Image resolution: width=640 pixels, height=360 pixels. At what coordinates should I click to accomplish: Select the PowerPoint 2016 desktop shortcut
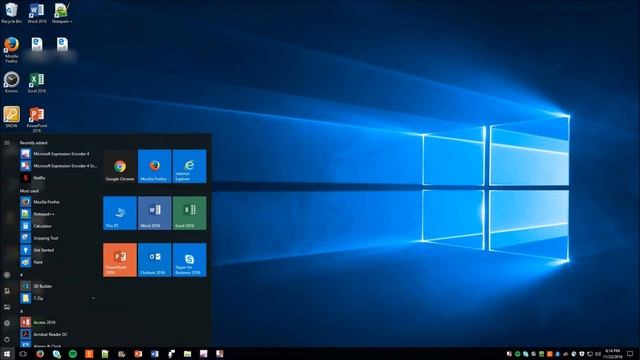(x=37, y=120)
